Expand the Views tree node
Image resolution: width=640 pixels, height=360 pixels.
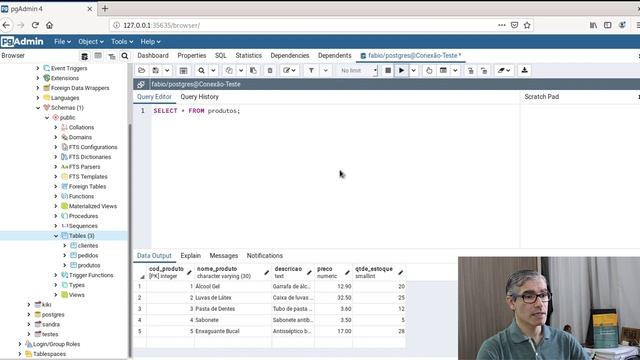pyautogui.click(x=56, y=295)
